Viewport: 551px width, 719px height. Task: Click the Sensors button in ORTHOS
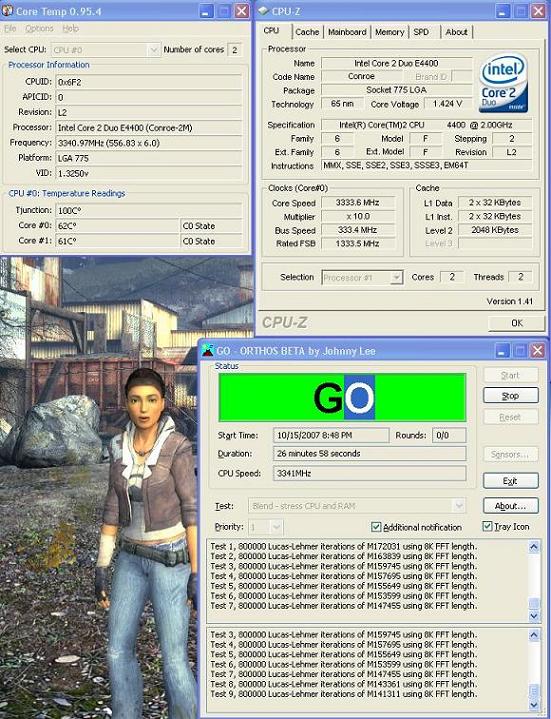[x=510, y=454]
